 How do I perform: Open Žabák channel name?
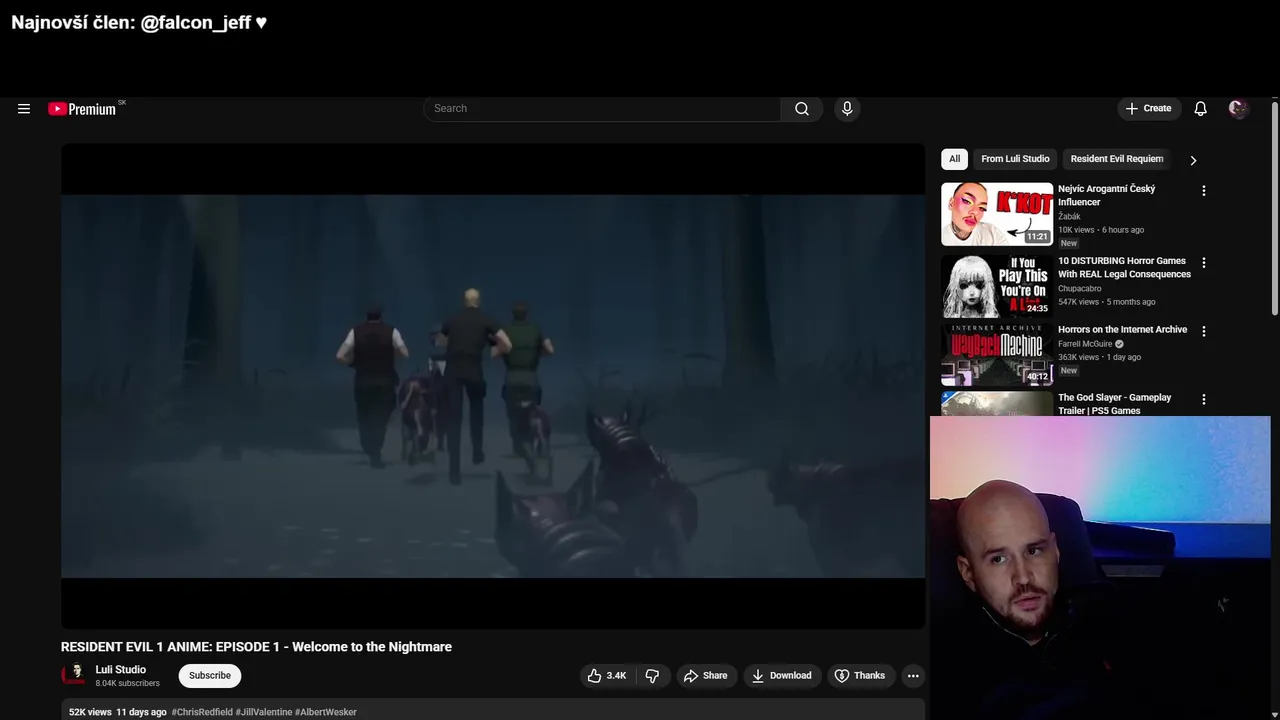click(x=1069, y=217)
